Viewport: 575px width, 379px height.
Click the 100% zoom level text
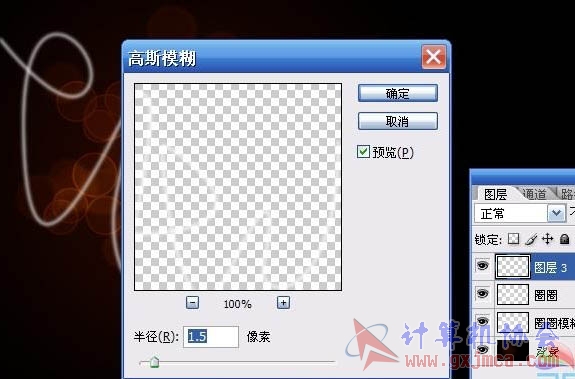[x=238, y=304]
